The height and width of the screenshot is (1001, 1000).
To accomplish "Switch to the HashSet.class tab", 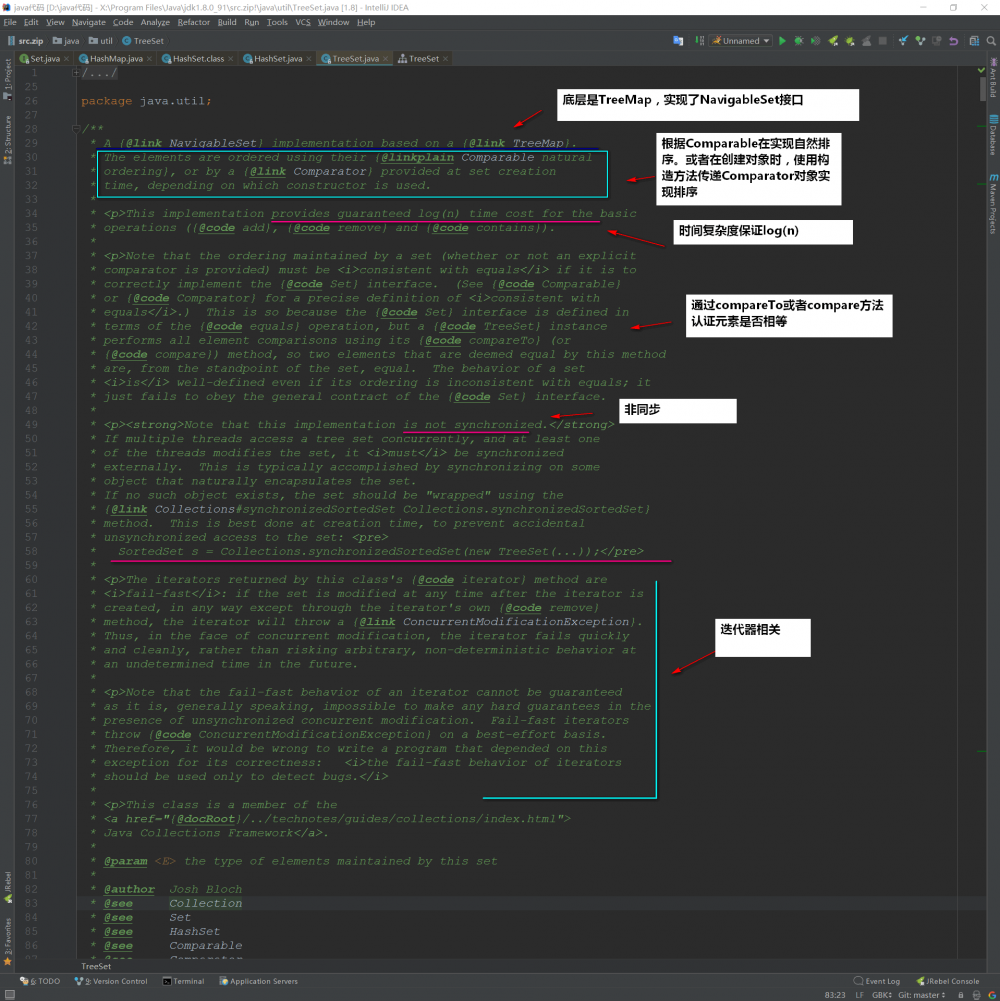I will pos(198,59).
